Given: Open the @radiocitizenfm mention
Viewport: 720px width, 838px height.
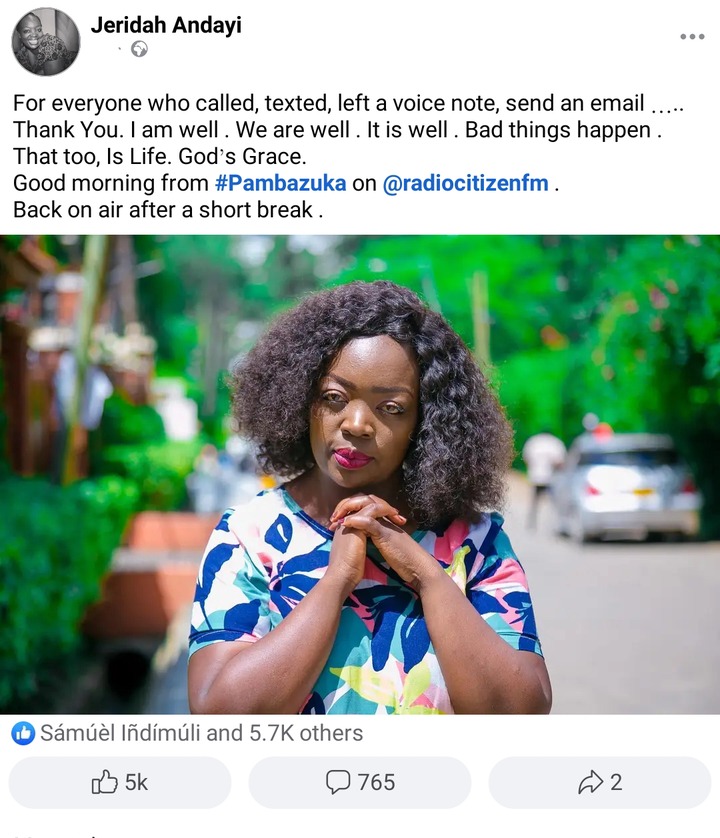Looking at the screenshot, I should click(466, 183).
